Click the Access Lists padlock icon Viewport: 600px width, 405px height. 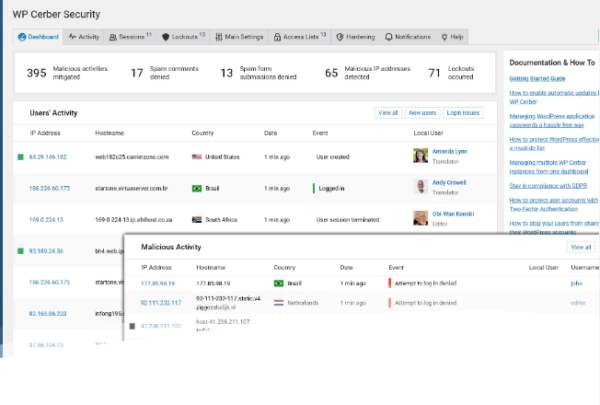click(277, 37)
